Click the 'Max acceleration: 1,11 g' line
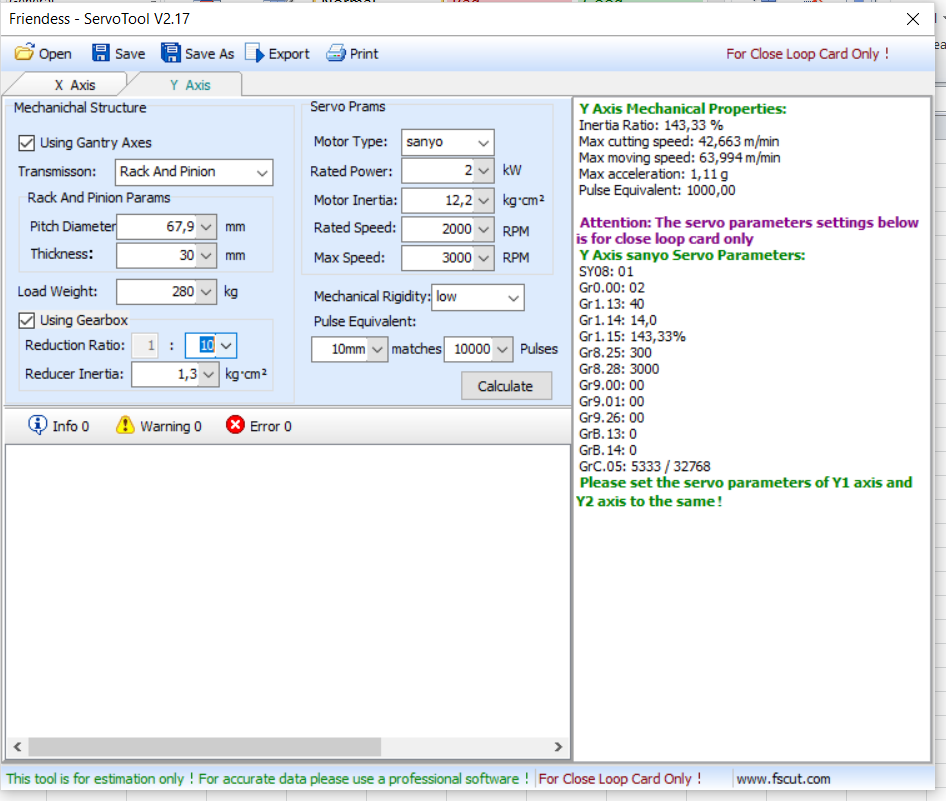The width and height of the screenshot is (946, 801). coord(653,174)
